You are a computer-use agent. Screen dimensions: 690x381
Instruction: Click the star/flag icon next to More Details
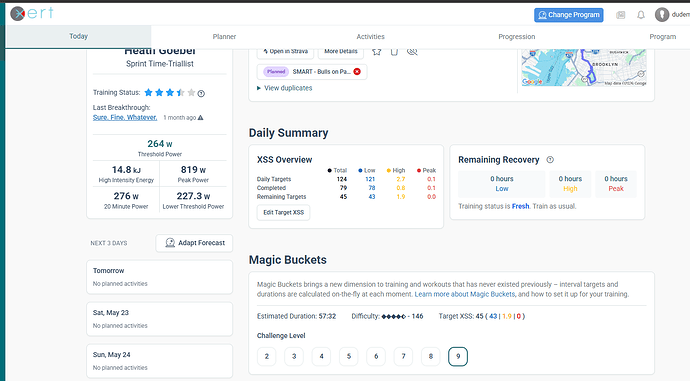(x=376, y=52)
